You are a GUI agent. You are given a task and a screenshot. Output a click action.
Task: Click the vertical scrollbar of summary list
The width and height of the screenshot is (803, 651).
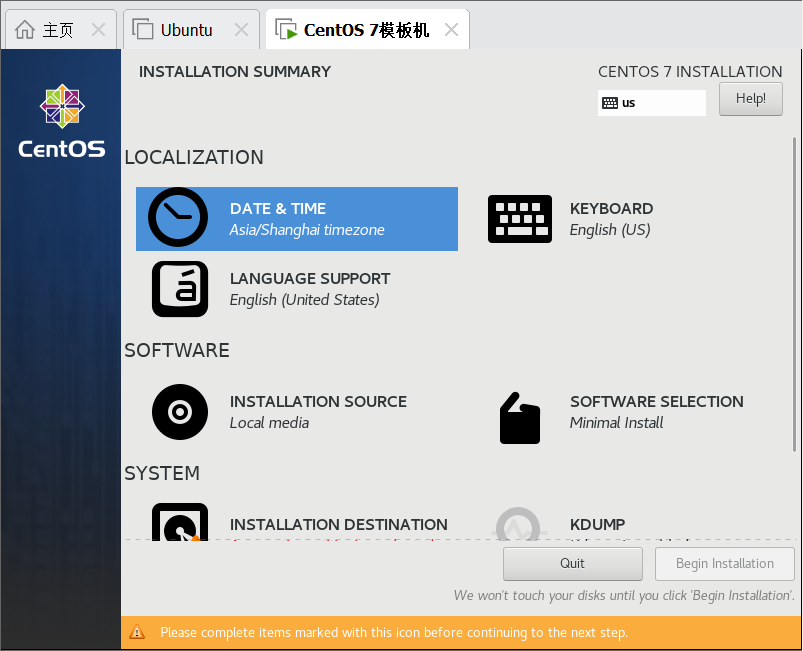click(x=794, y=295)
